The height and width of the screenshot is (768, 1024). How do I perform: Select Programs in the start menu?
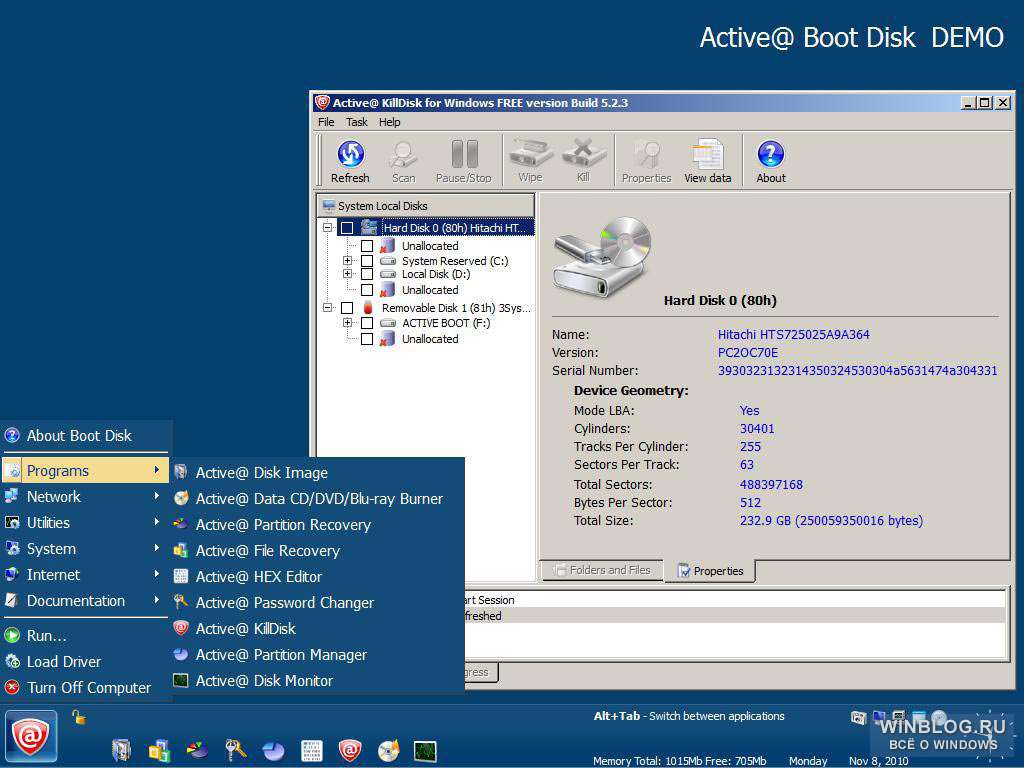(85, 470)
